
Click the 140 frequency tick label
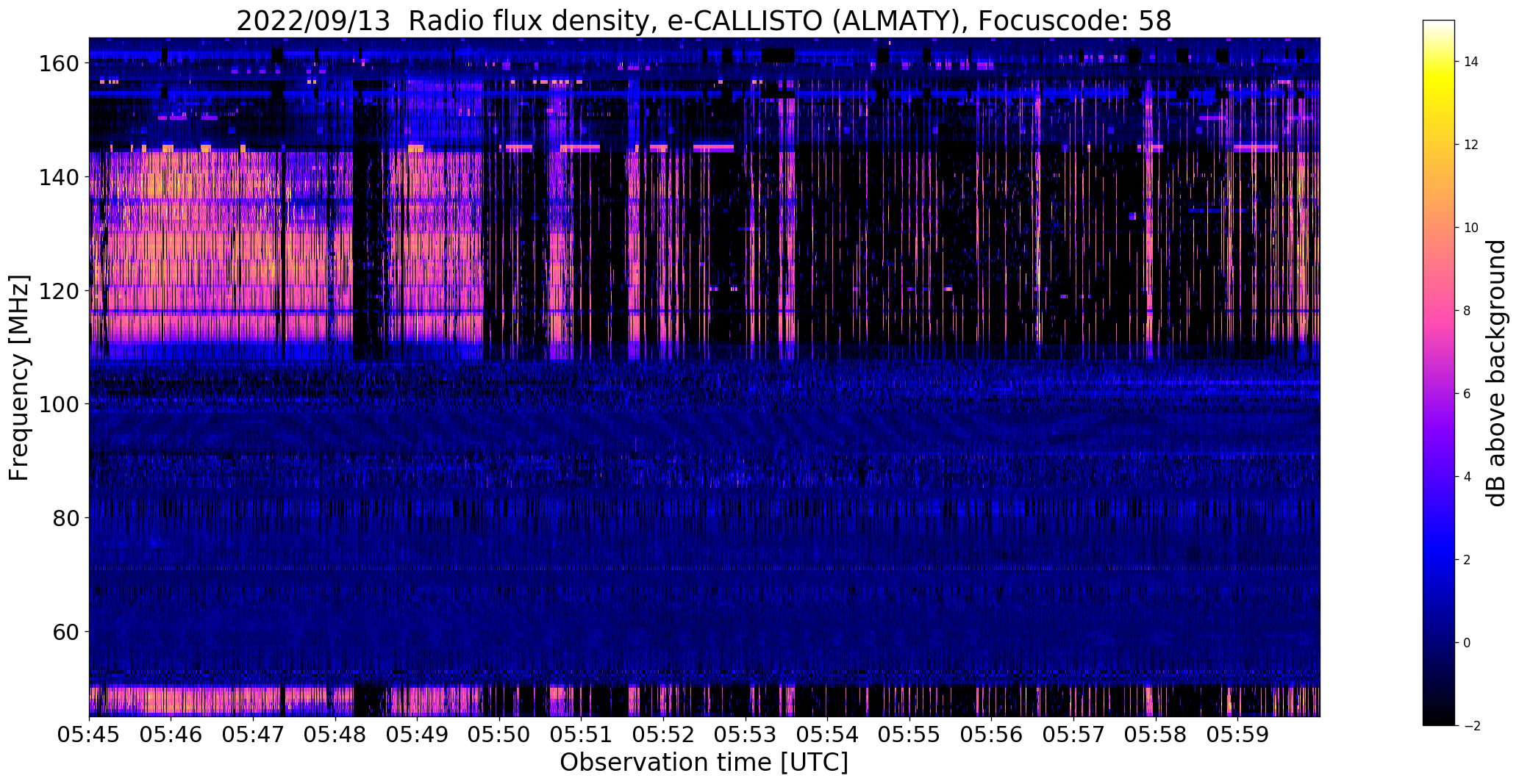pyautogui.click(x=58, y=178)
